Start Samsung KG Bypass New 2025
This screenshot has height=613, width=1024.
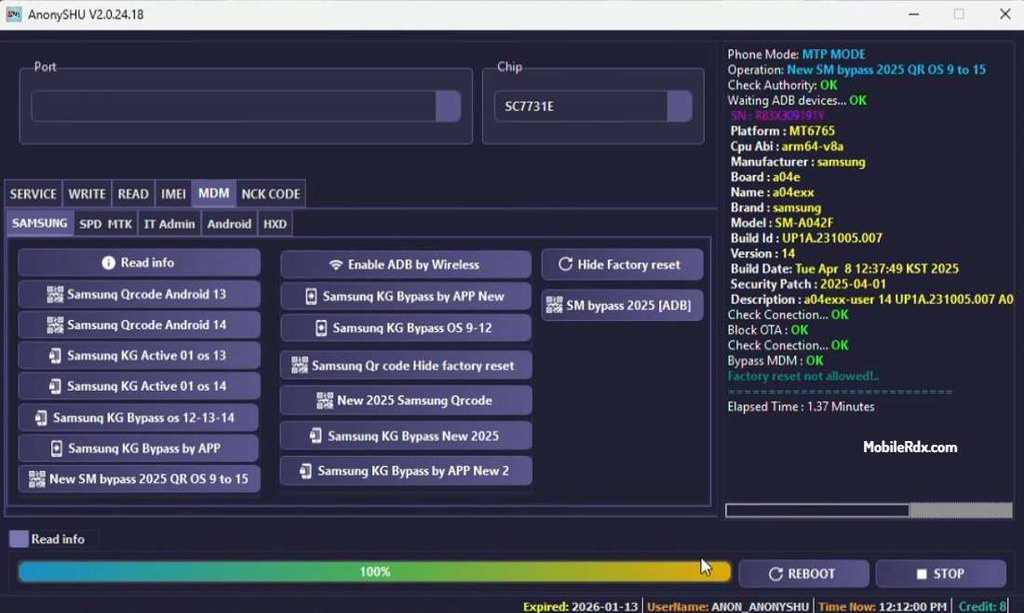point(406,436)
